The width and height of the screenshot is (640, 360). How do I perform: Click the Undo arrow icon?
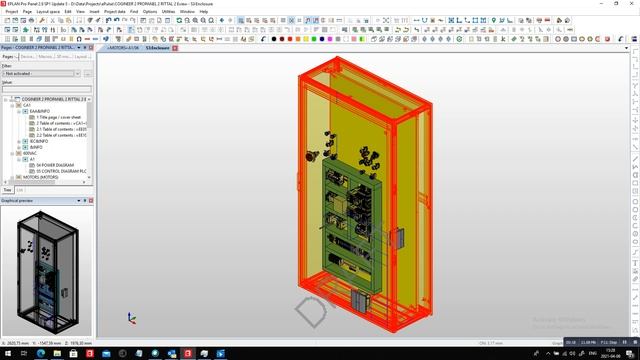109,20
